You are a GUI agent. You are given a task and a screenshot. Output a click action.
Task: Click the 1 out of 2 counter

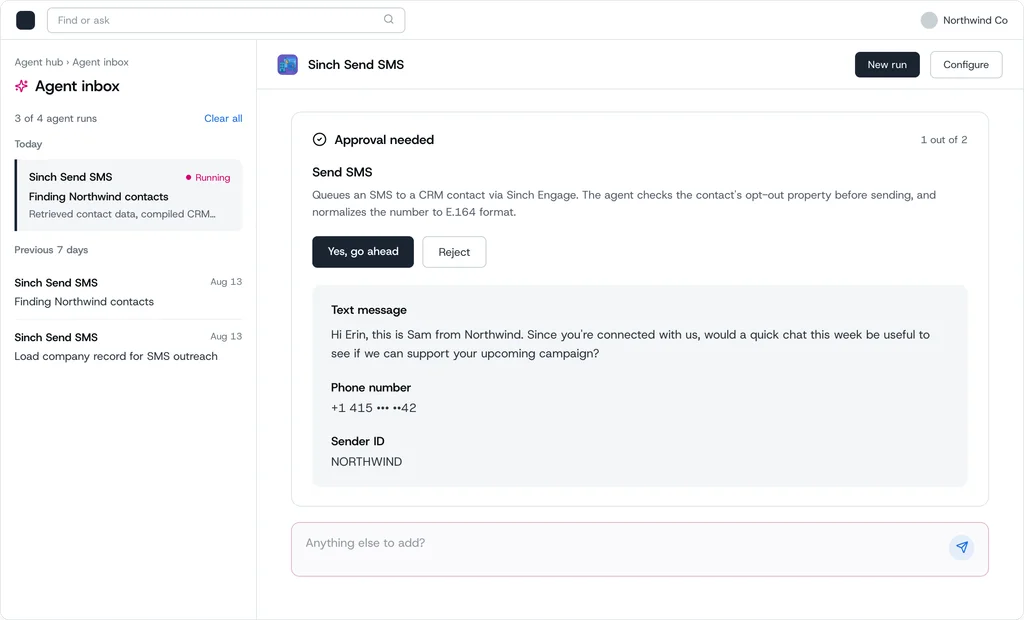point(944,140)
